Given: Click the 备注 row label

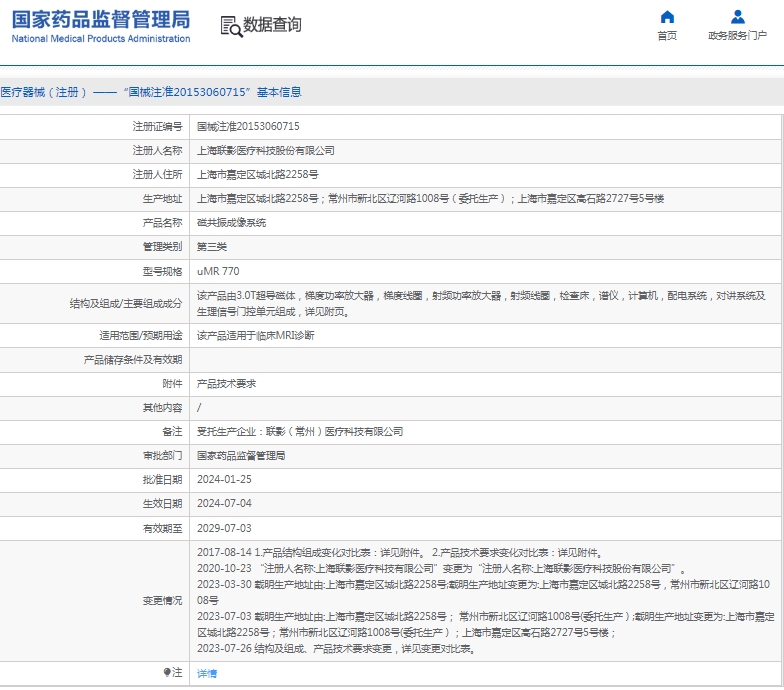Looking at the screenshot, I should point(172,432).
